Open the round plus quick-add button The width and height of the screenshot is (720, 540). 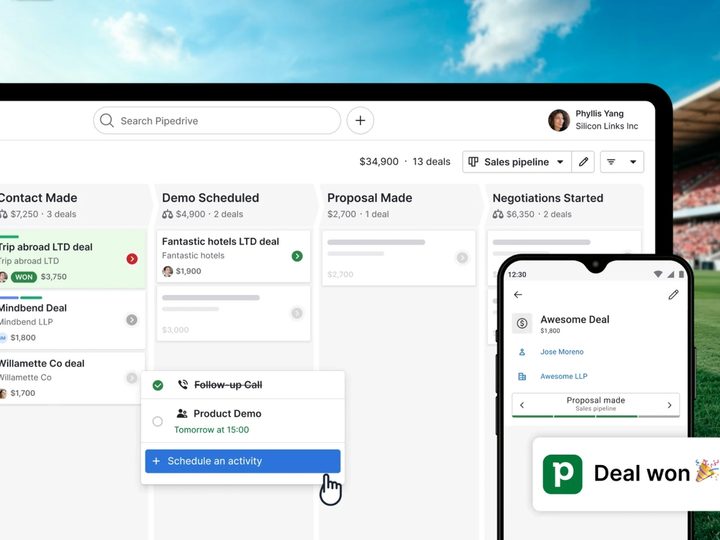pyautogui.click(x=360, y=121)
